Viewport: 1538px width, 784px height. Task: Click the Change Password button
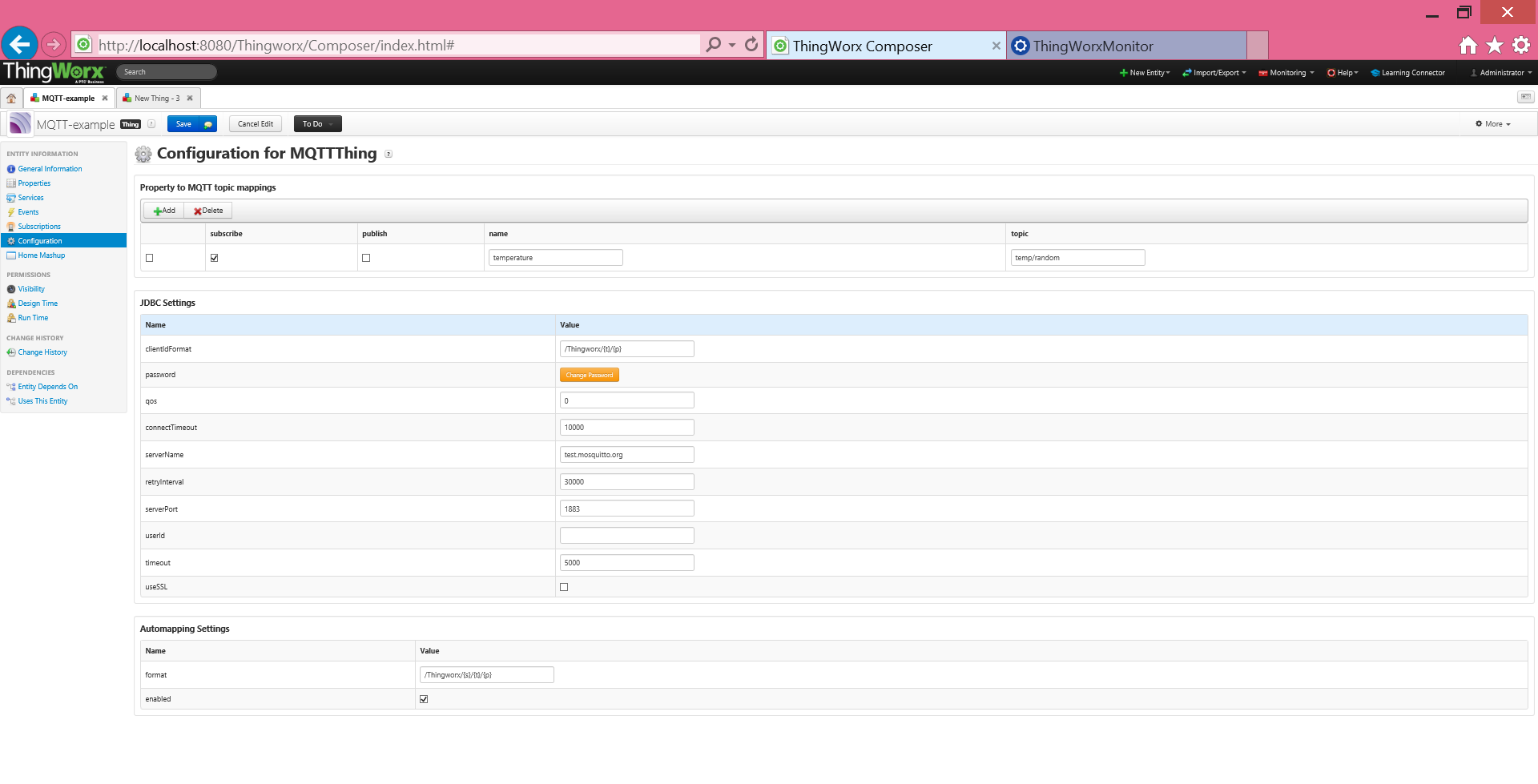[x=590, y=375]
